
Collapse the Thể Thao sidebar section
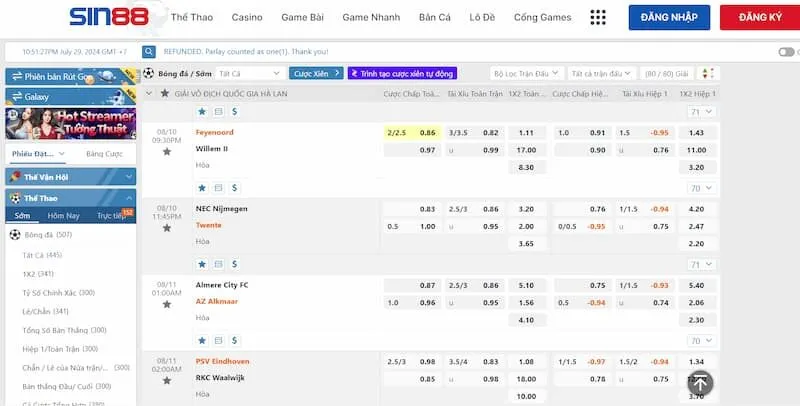(x=70, y=198)
